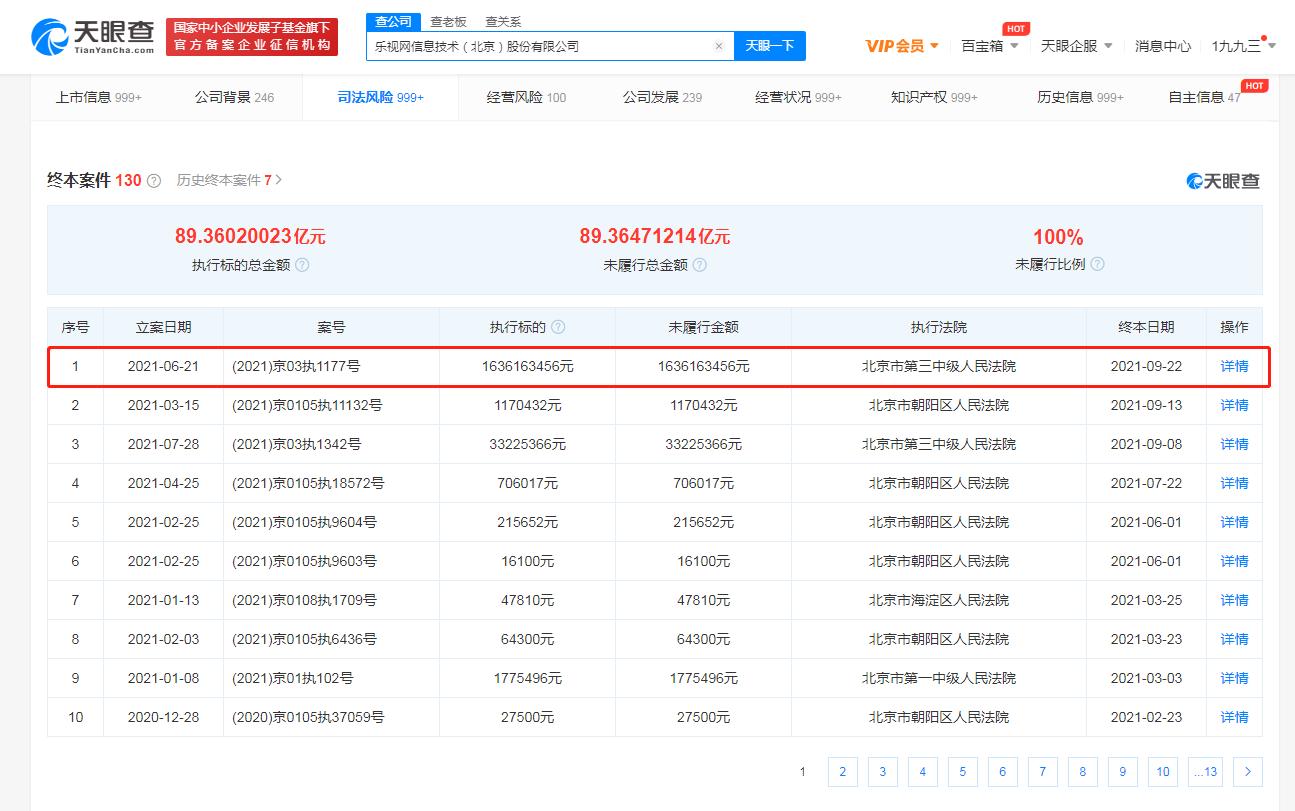
Task: View 详情 for case (2021)京03执1342号
Action: click(x=1234, y=444)
